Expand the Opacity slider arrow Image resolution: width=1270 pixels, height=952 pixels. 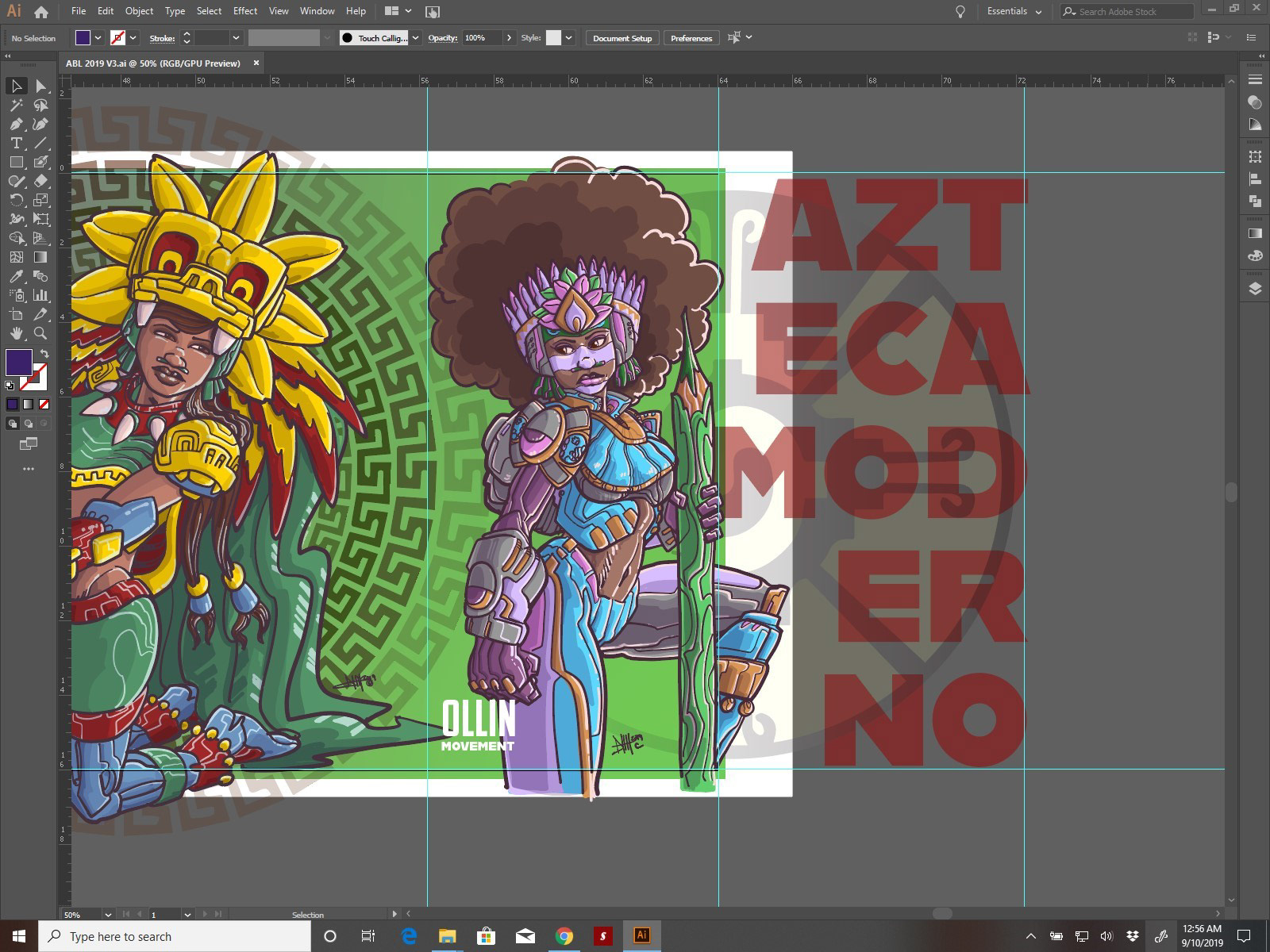point(509,38)
